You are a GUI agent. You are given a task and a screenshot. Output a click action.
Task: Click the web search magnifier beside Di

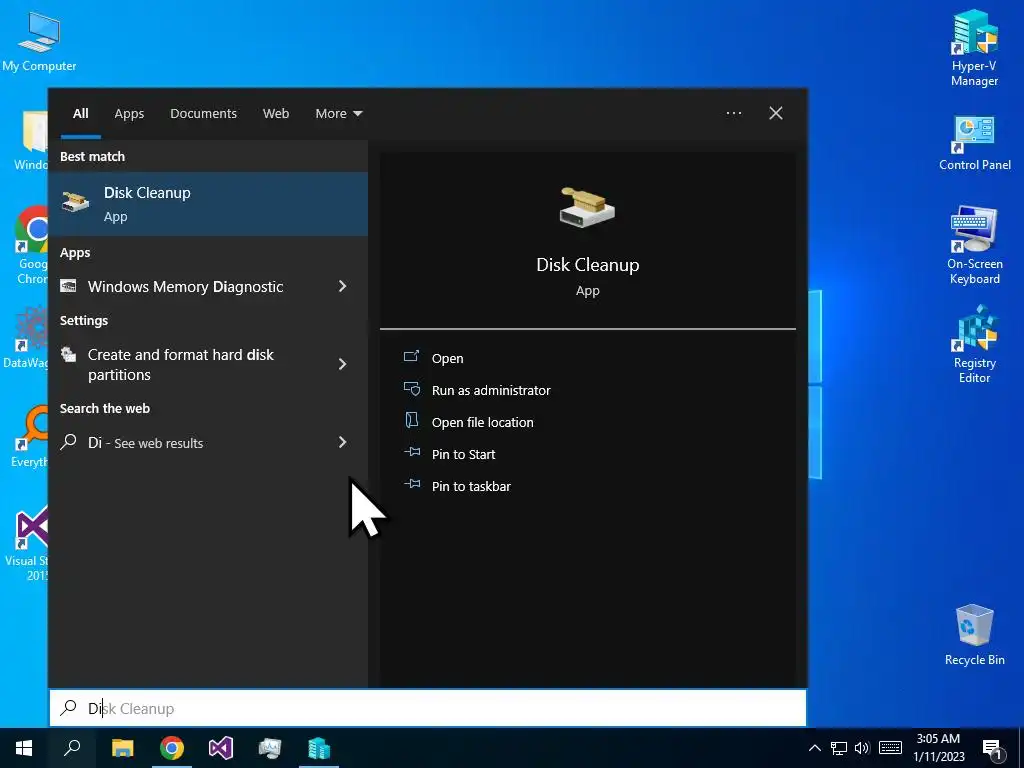69,442
